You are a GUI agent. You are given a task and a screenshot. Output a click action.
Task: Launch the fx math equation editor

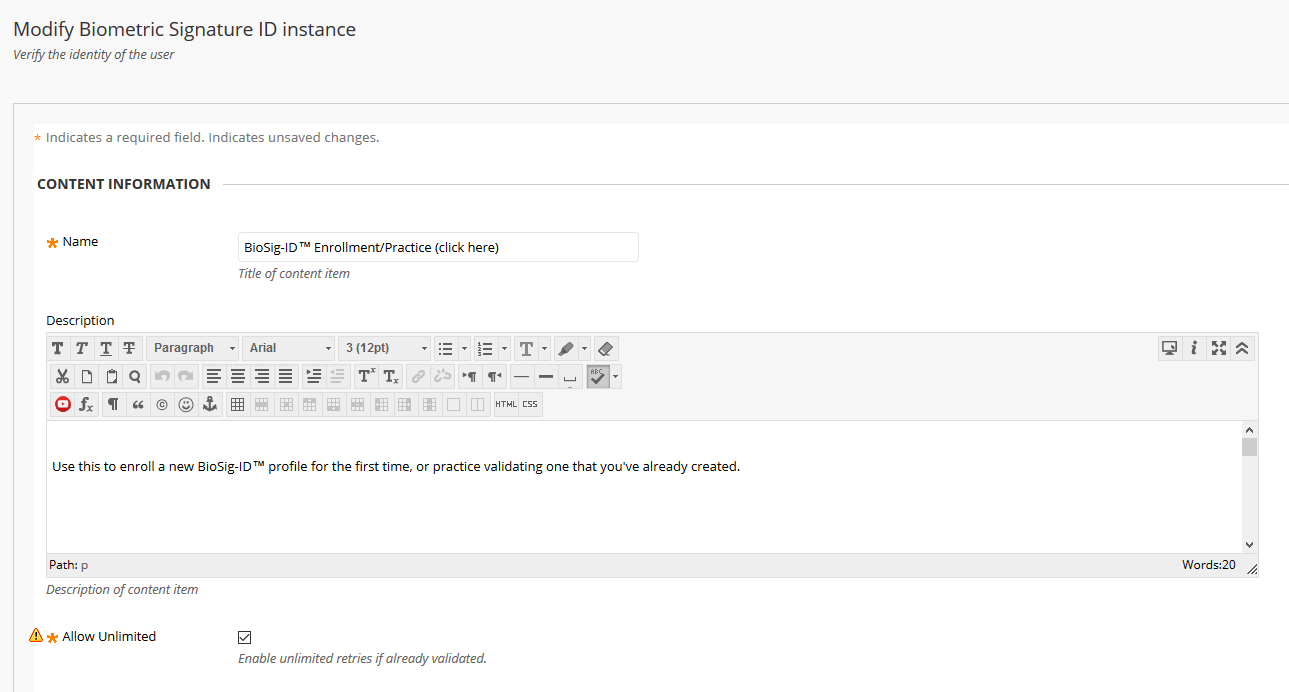tap(86, 405)
